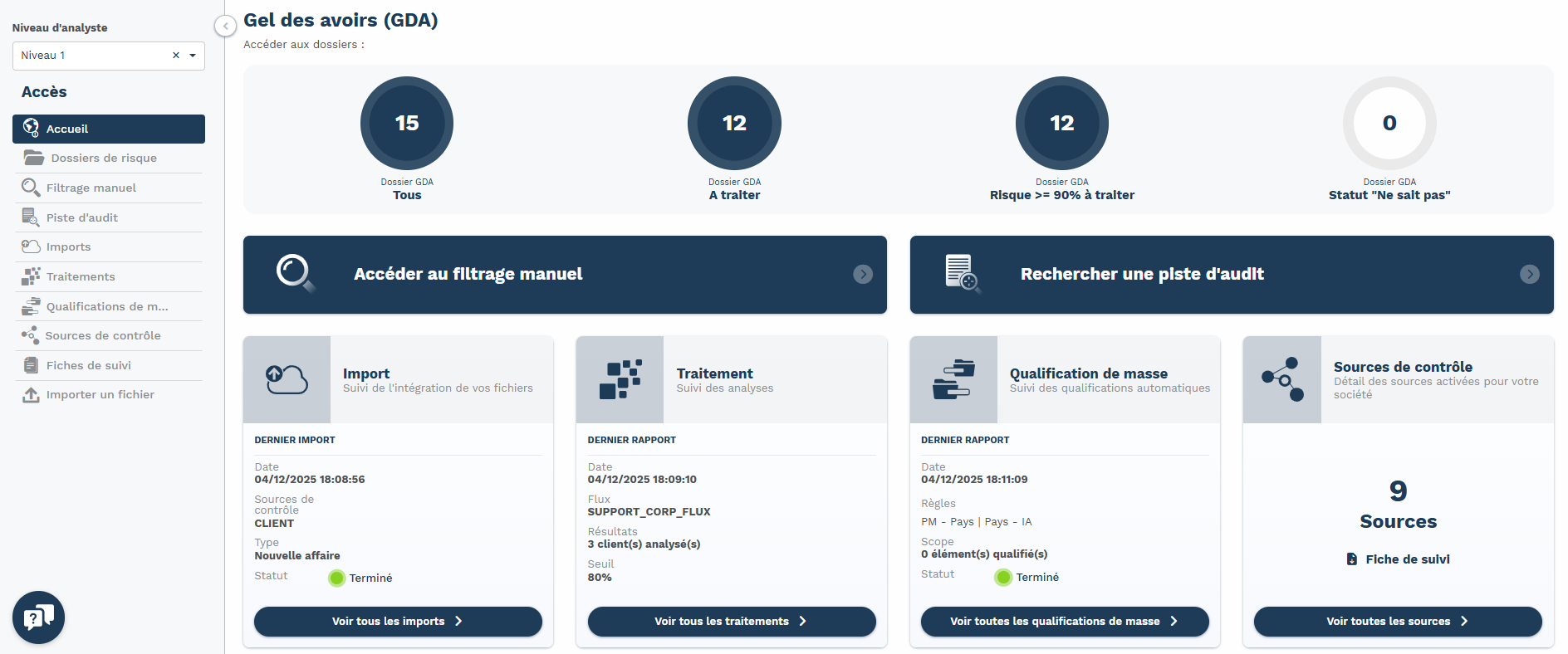This screenshot has width=1568, height=654.
Task: Click the Qualification de masse folders icon
Action: pos(953,379)
